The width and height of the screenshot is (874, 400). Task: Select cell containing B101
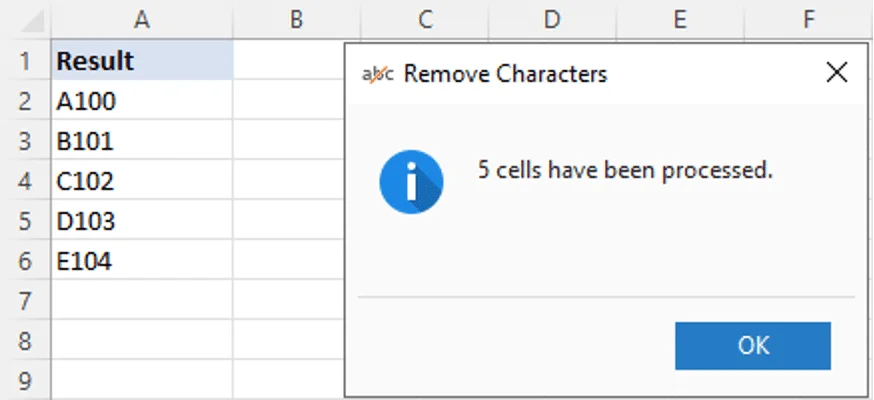pos(141,141)
